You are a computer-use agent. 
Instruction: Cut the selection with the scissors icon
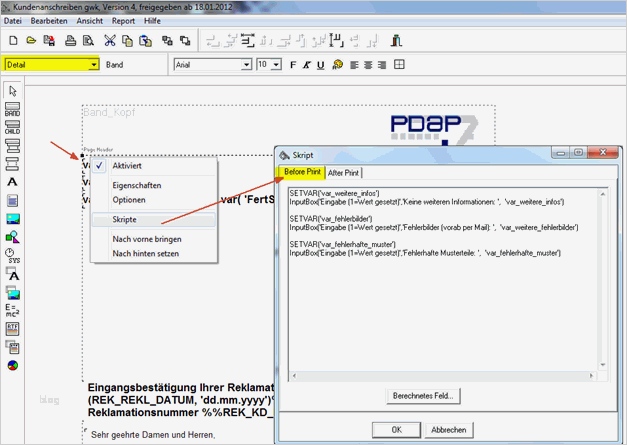click(x=110, y=40)
